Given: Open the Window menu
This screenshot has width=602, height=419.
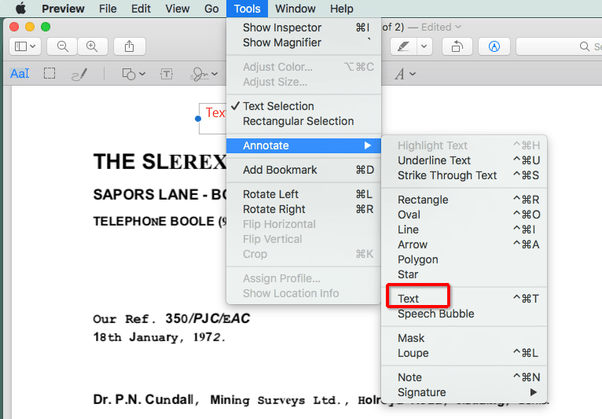Looking at the screenshot, I should click(295, 8).
